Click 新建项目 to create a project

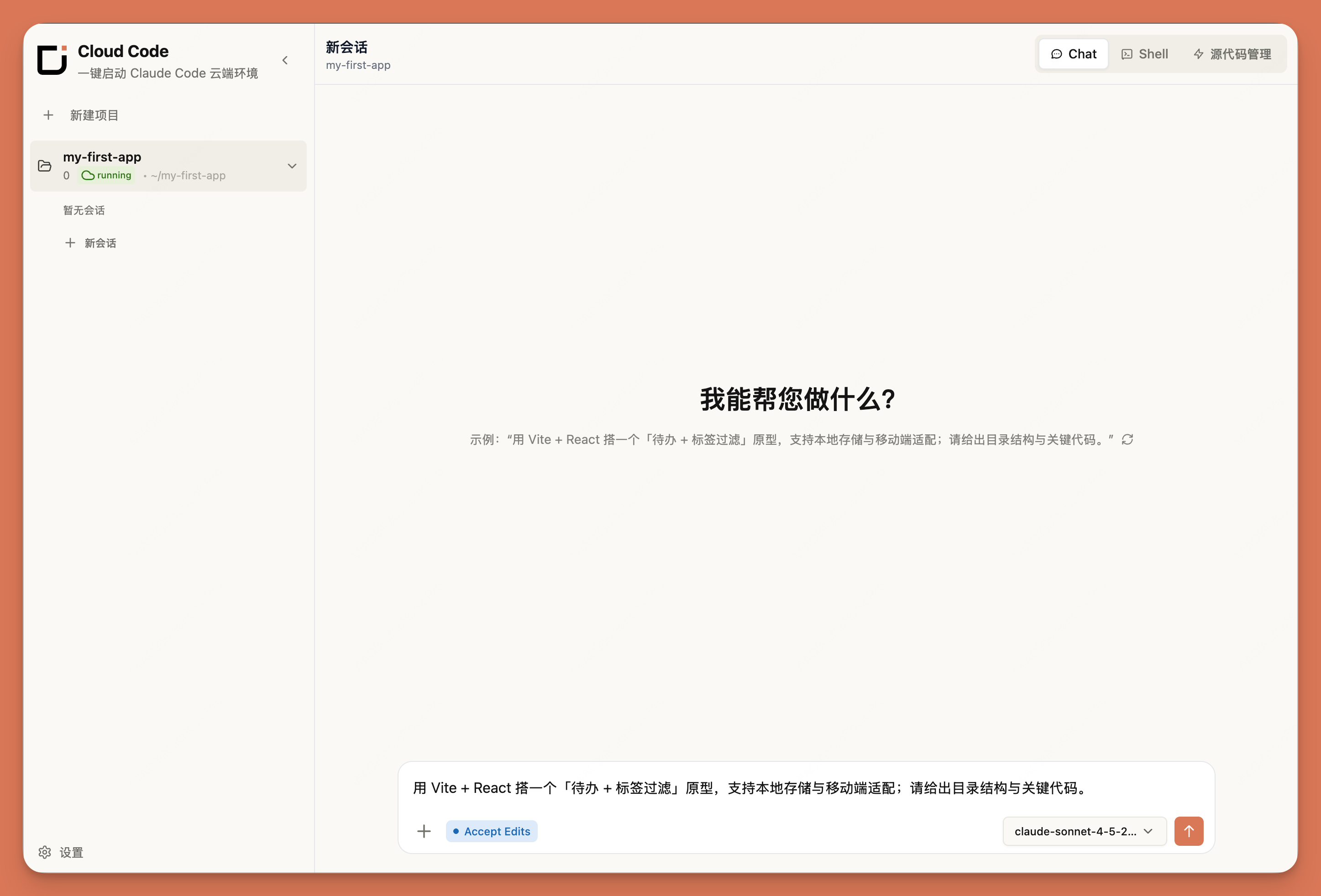94,115
